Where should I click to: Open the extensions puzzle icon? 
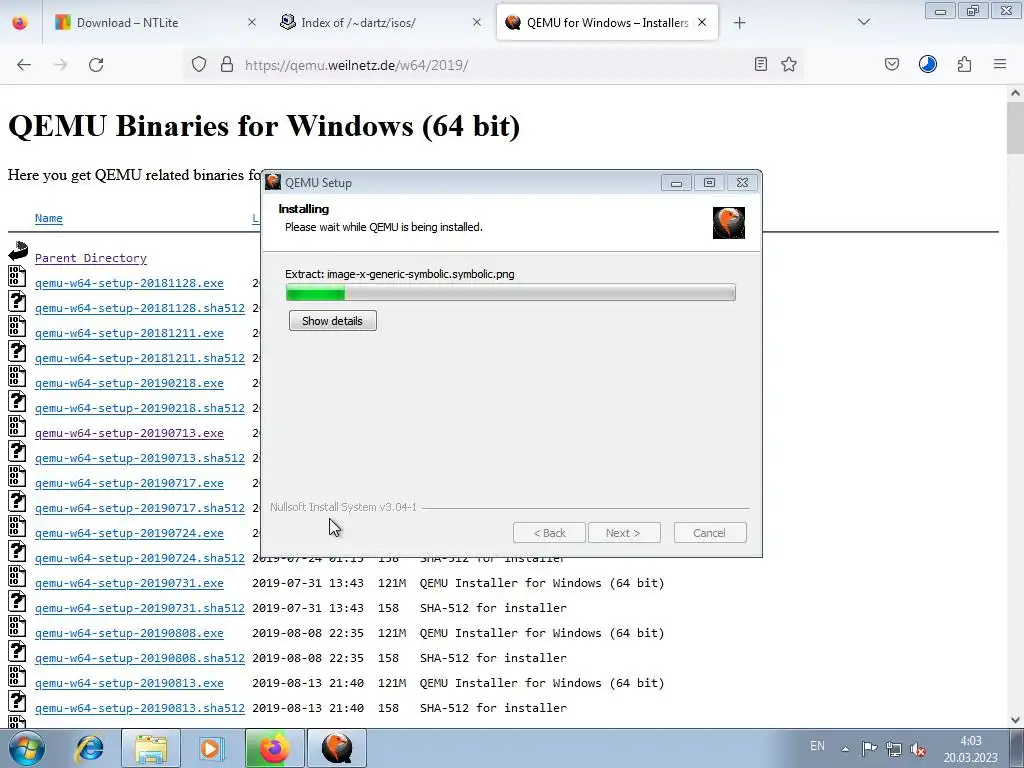(964, 64)
